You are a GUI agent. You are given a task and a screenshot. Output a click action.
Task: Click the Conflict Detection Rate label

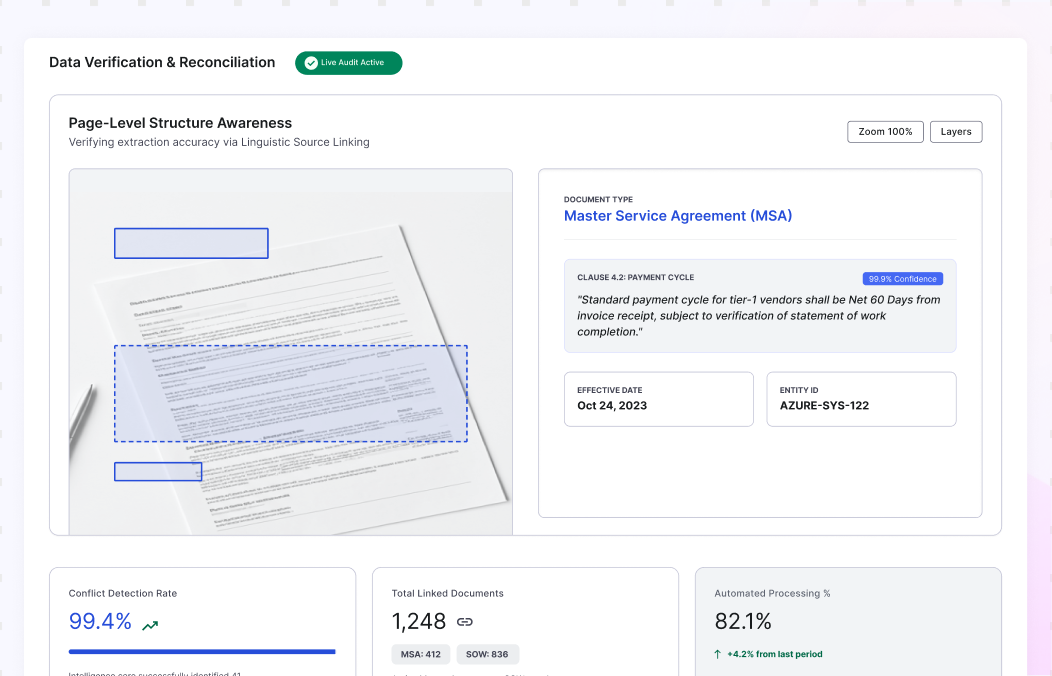pos(123,594)
